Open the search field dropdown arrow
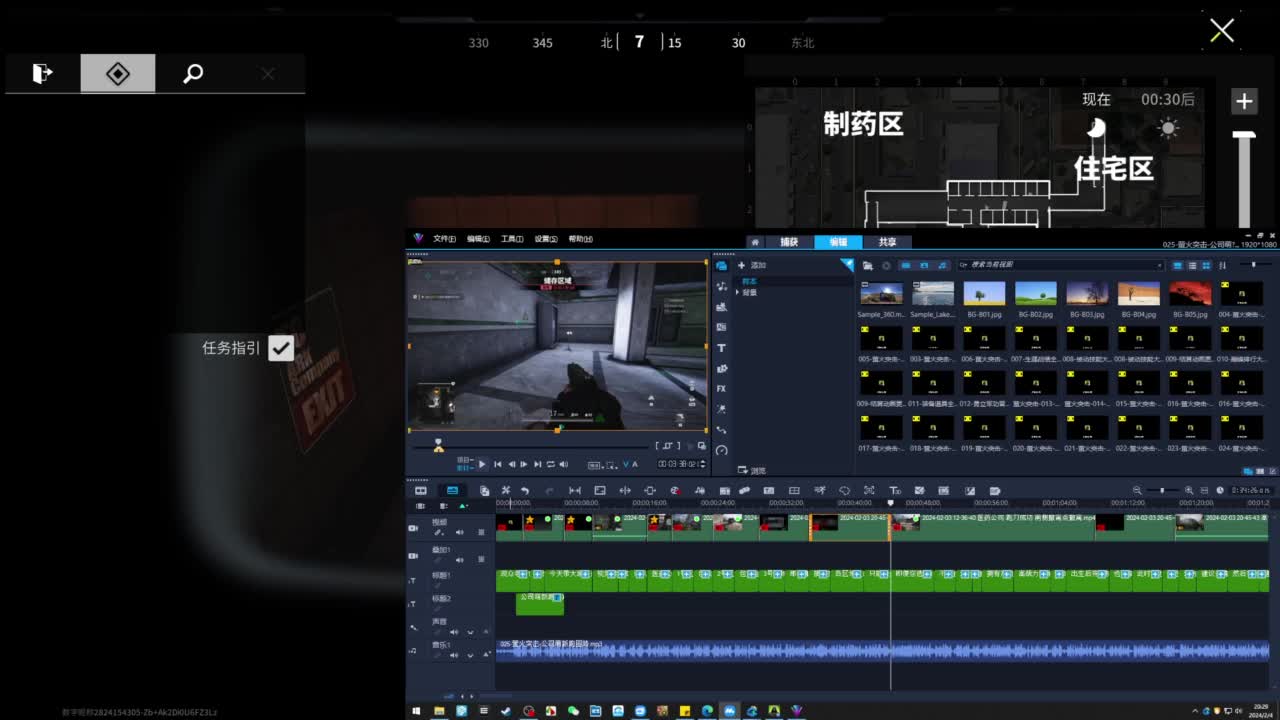Image resolution: width=1280 pixels, height=720 pixels. (x=1160, y=265)
